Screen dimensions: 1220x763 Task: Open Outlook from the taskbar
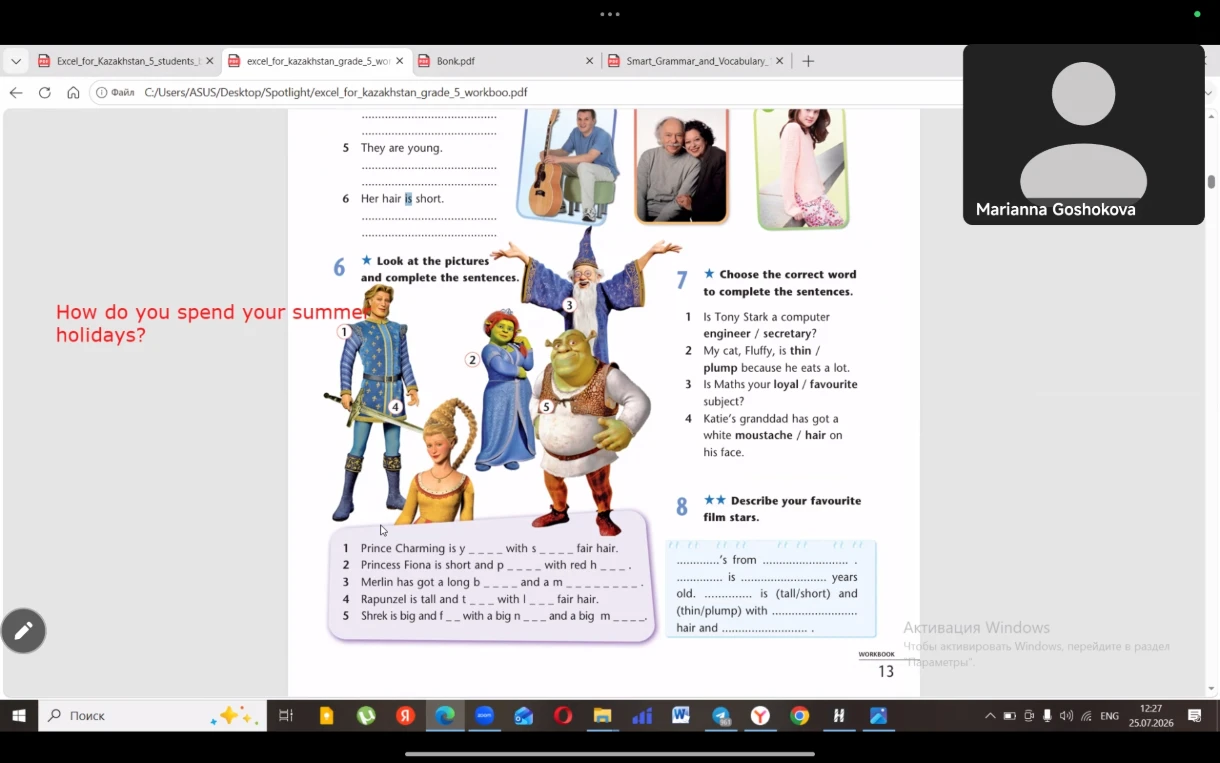click(524, 715)
